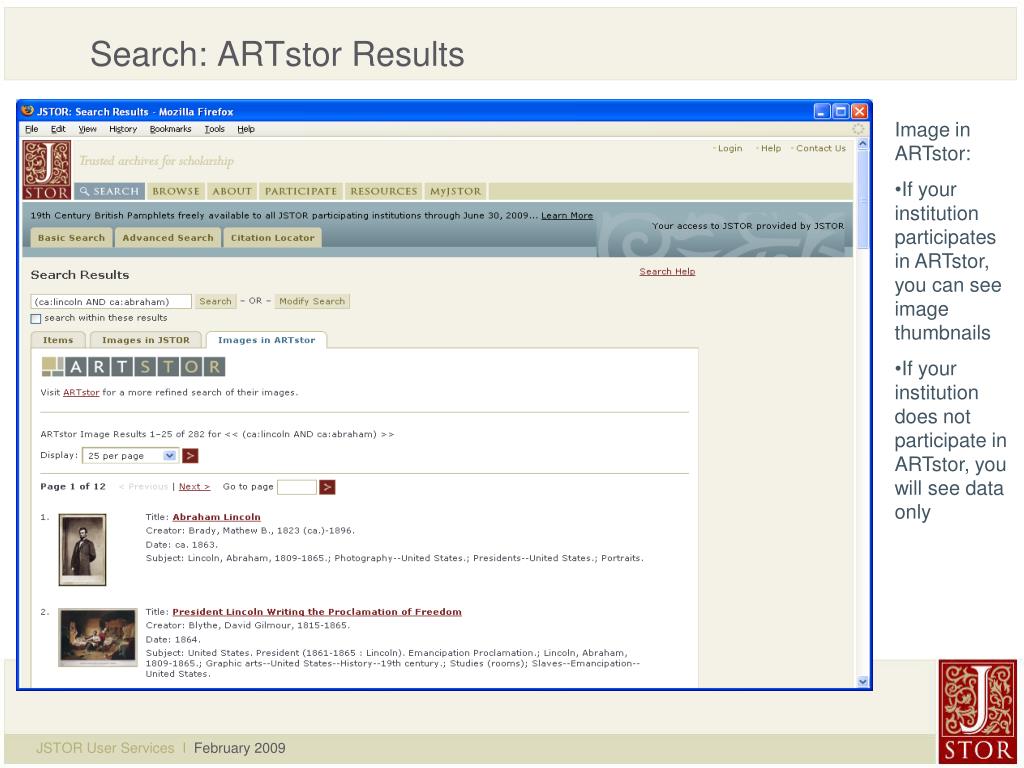Image resolution: width=1024 pixels, height=768 pixels.
Task: Select the ABOUT navigation tab
Action: click(x=232, y=191)
